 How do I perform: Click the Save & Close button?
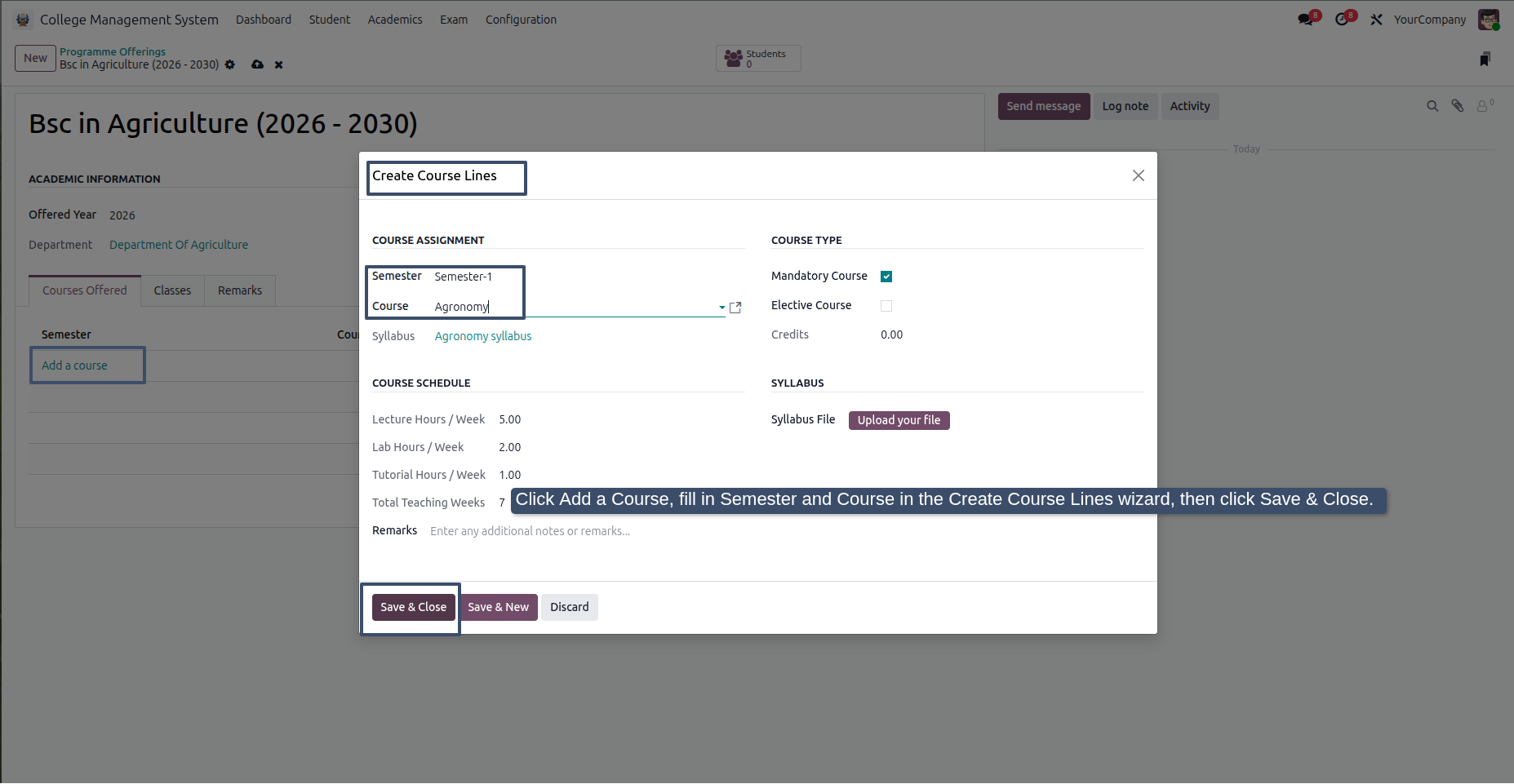413,607
